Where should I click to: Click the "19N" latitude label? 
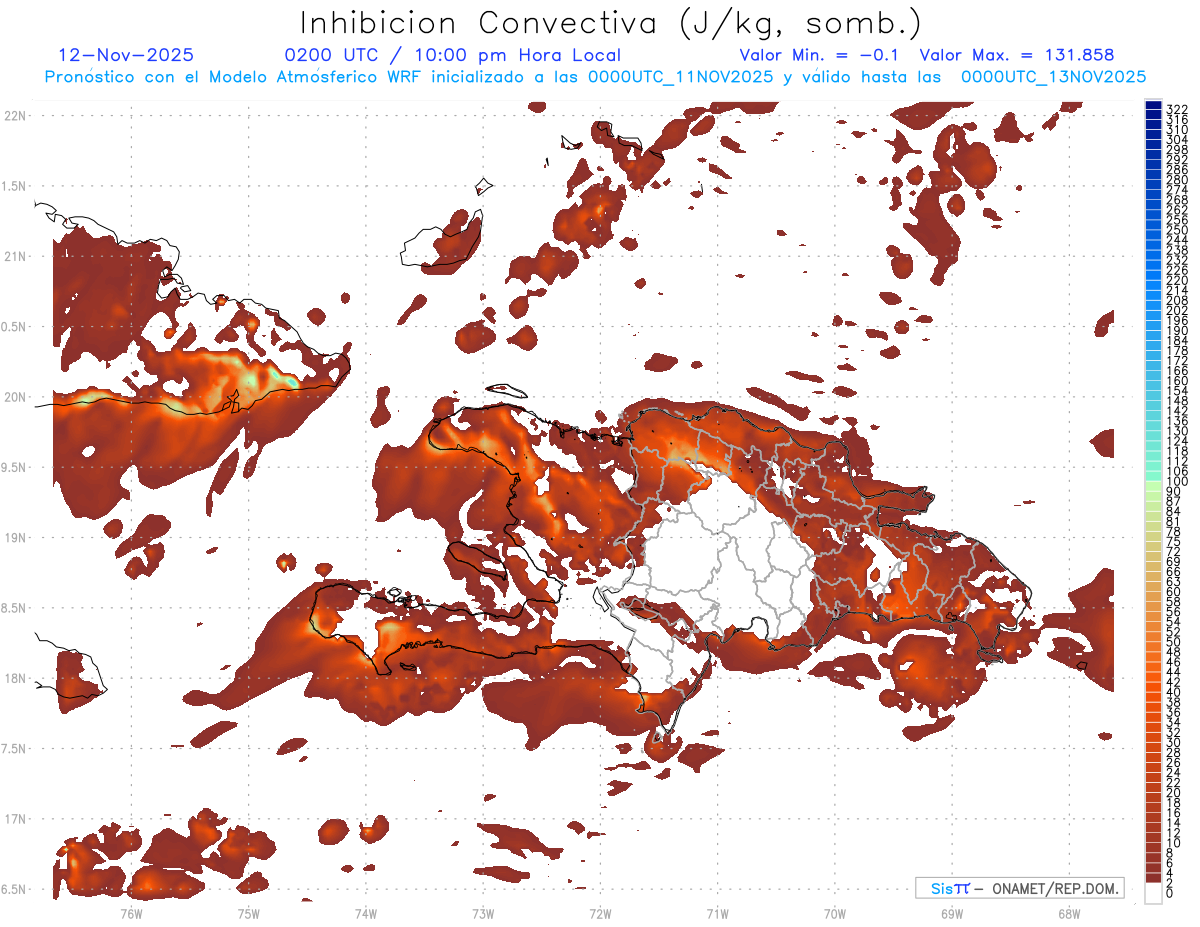point(16,538)
